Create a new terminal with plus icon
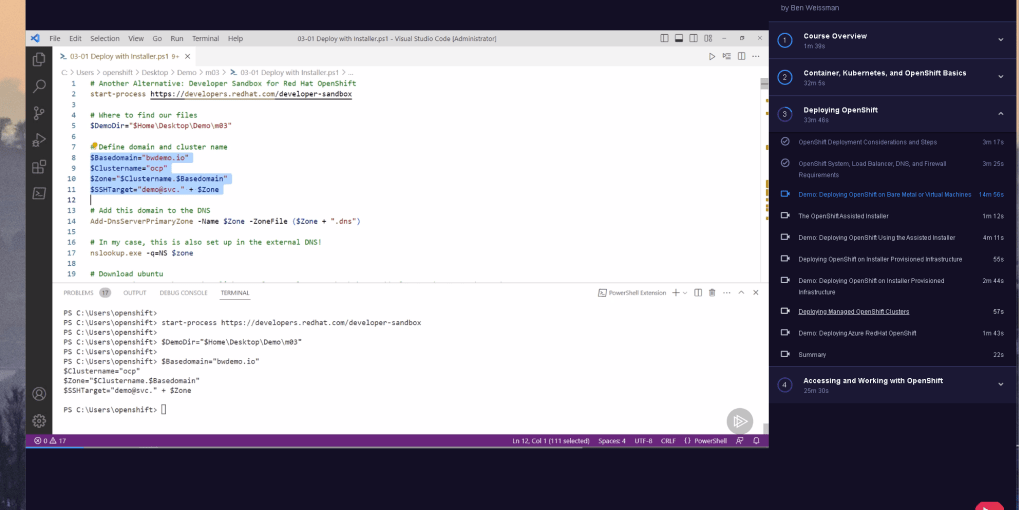Image resolution: width=1023 pixels, height=510 pixels. click(676, 293)
